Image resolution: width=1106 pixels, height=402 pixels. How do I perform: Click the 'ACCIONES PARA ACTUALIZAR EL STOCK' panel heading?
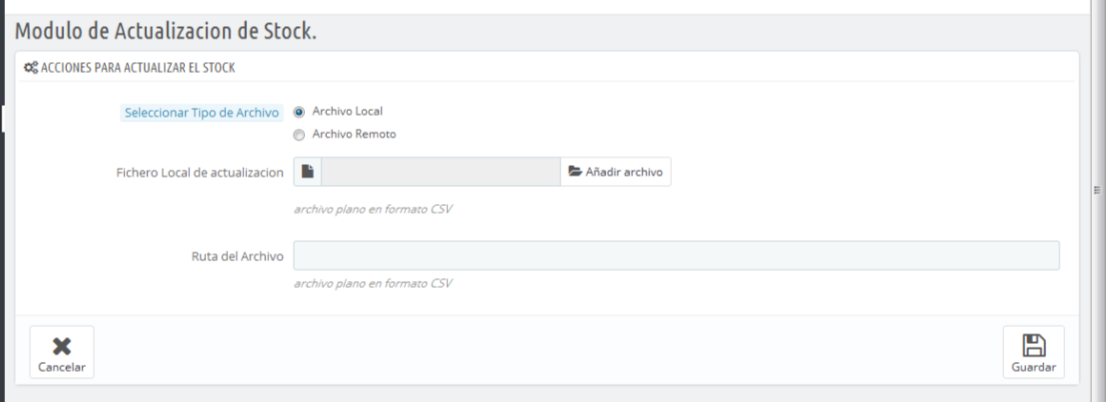138,68
